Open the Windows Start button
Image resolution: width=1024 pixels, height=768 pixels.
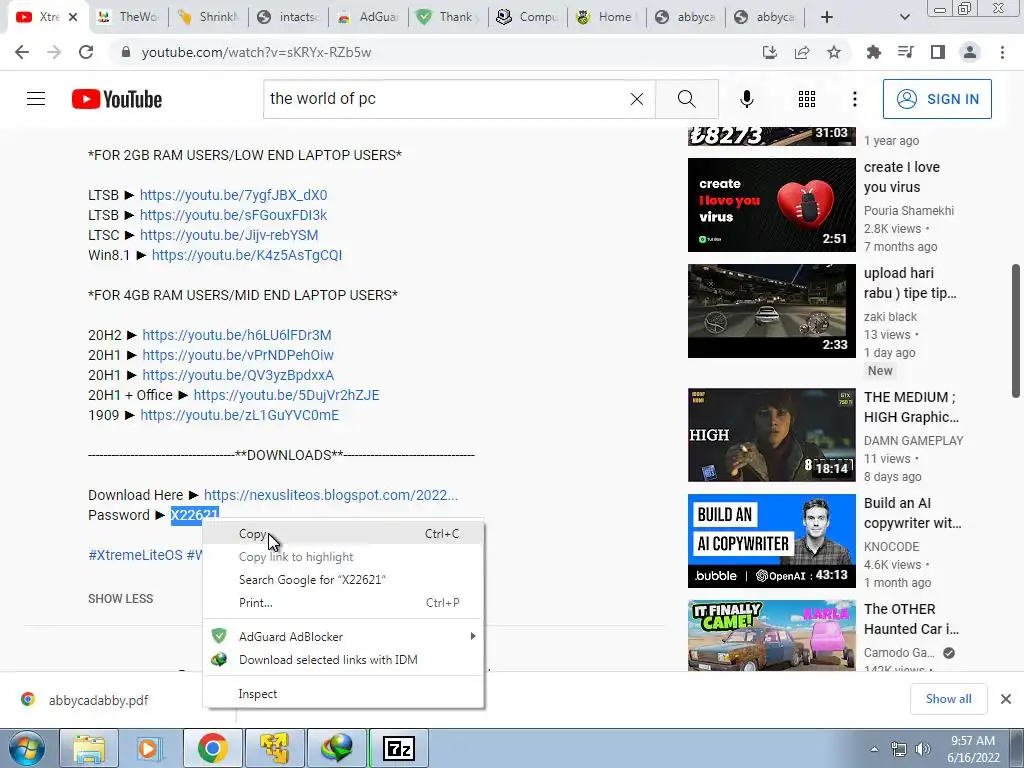point(27,748)
